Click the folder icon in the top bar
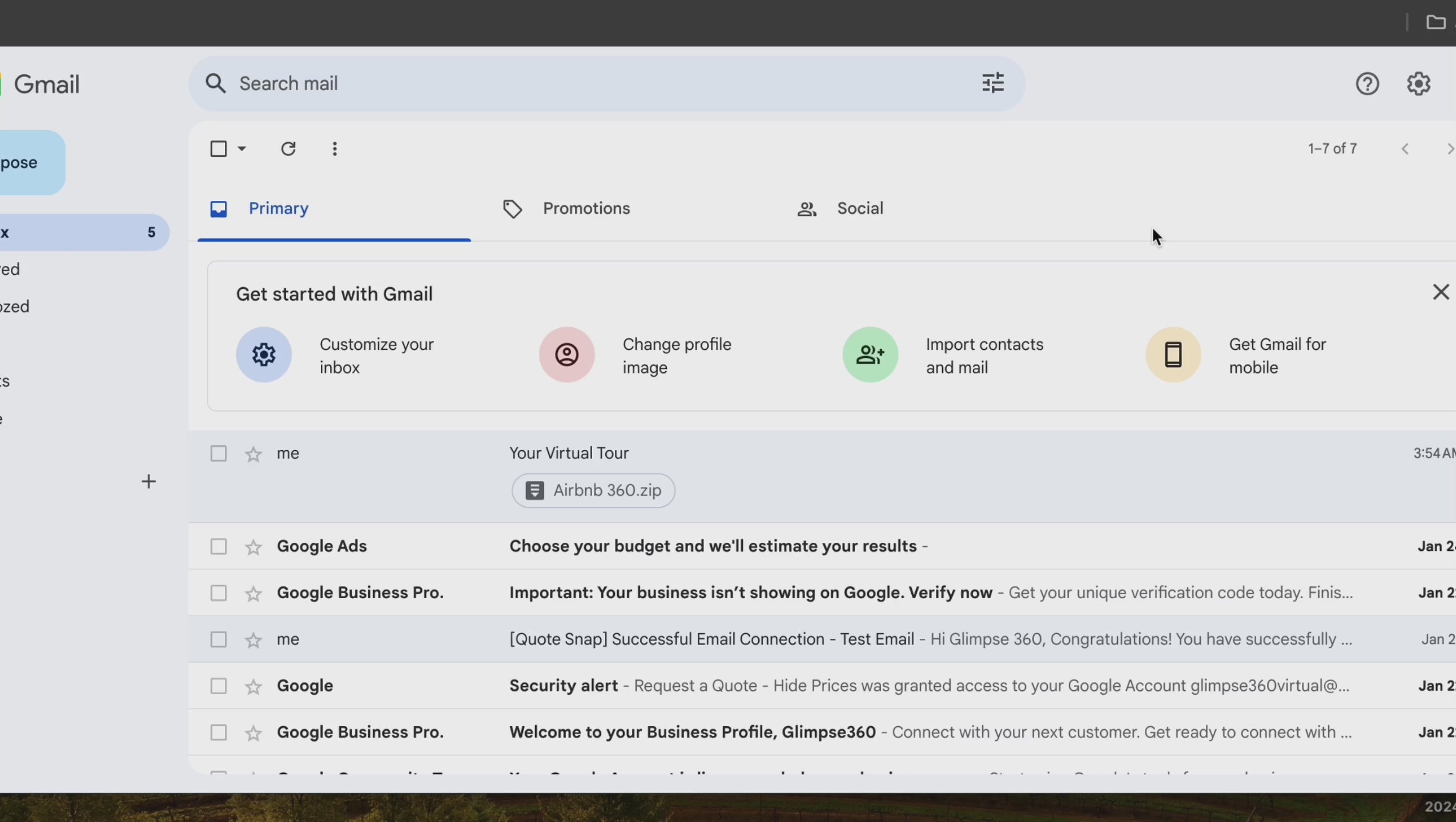 (x=1435, y=22)
